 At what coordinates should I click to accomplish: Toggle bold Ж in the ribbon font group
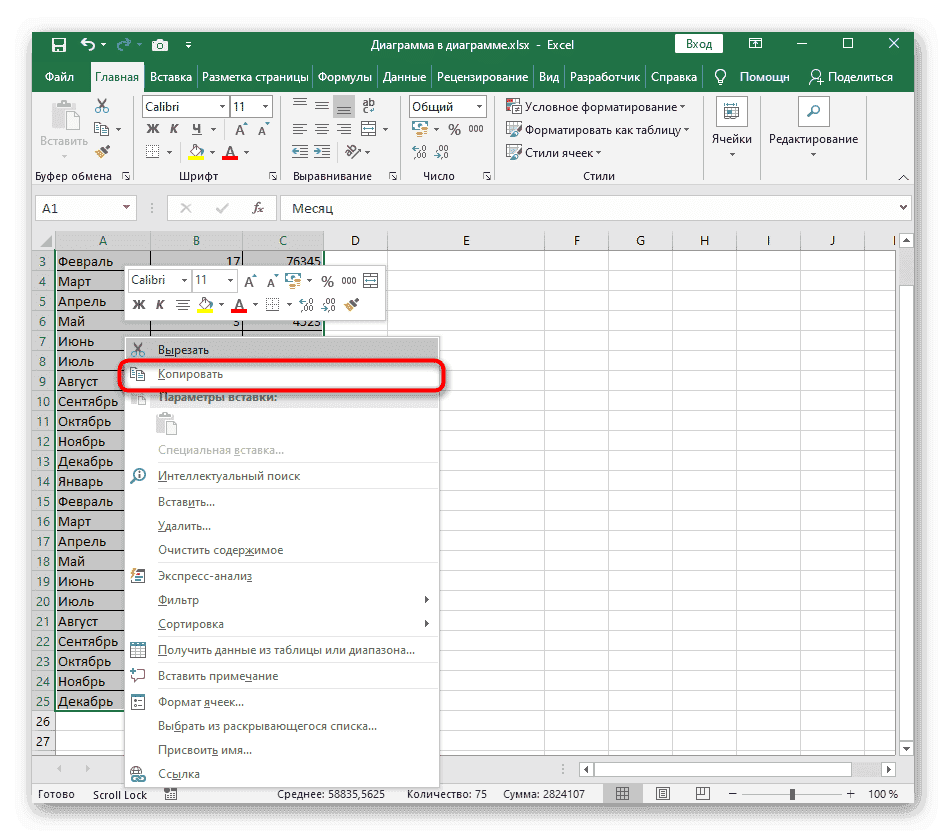[153, 129]
